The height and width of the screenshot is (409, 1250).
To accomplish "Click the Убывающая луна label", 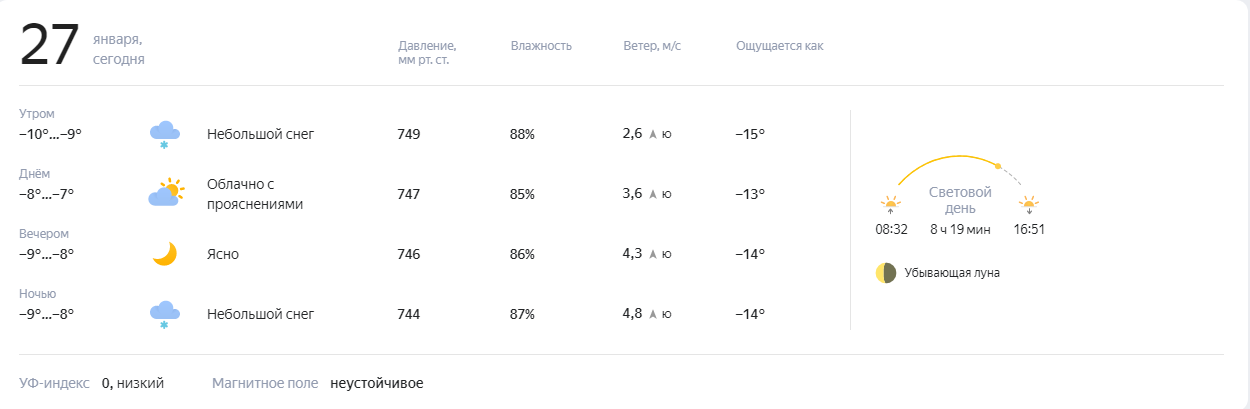I will [951, 273].
